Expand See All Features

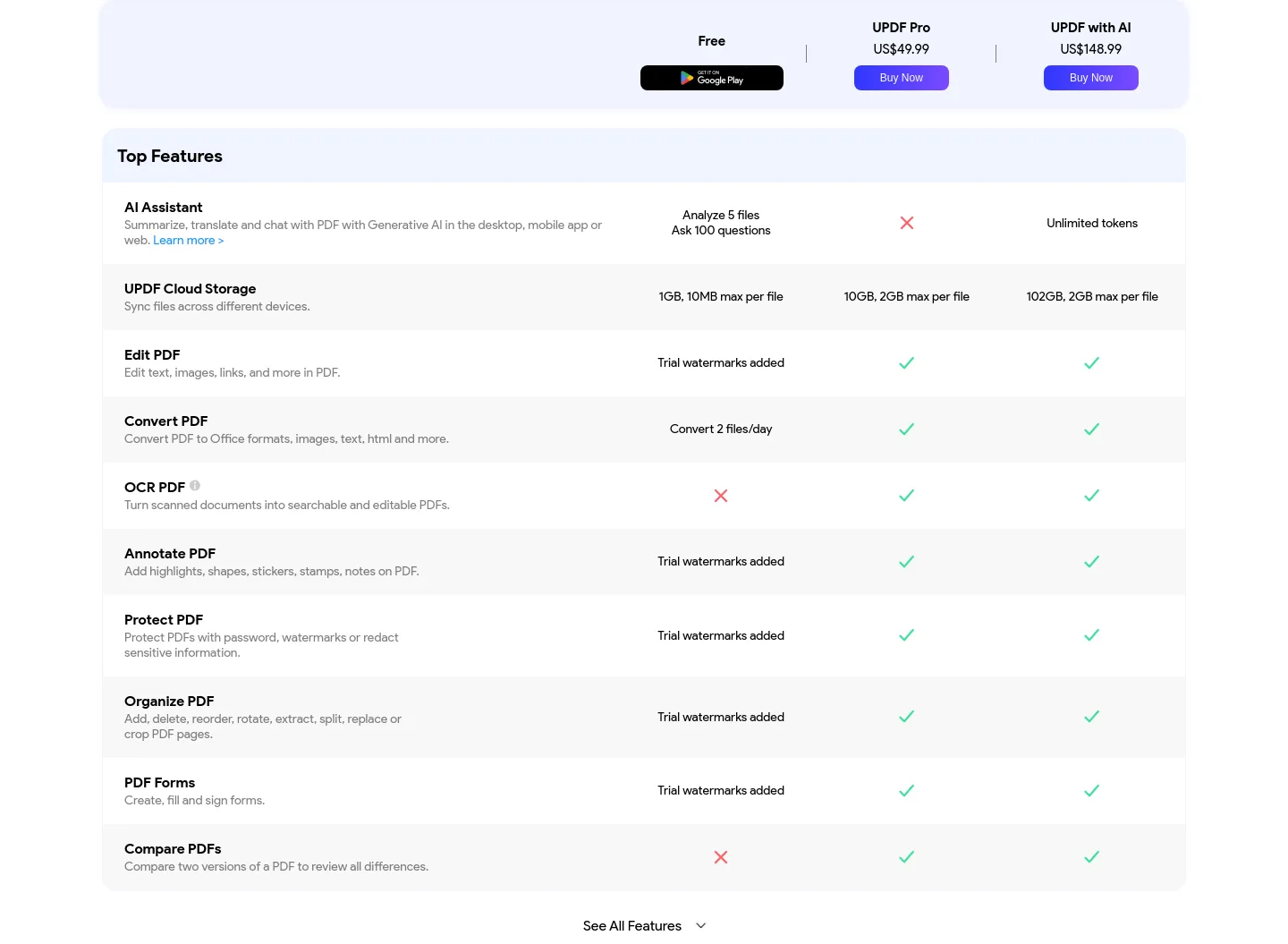[644, 925]
